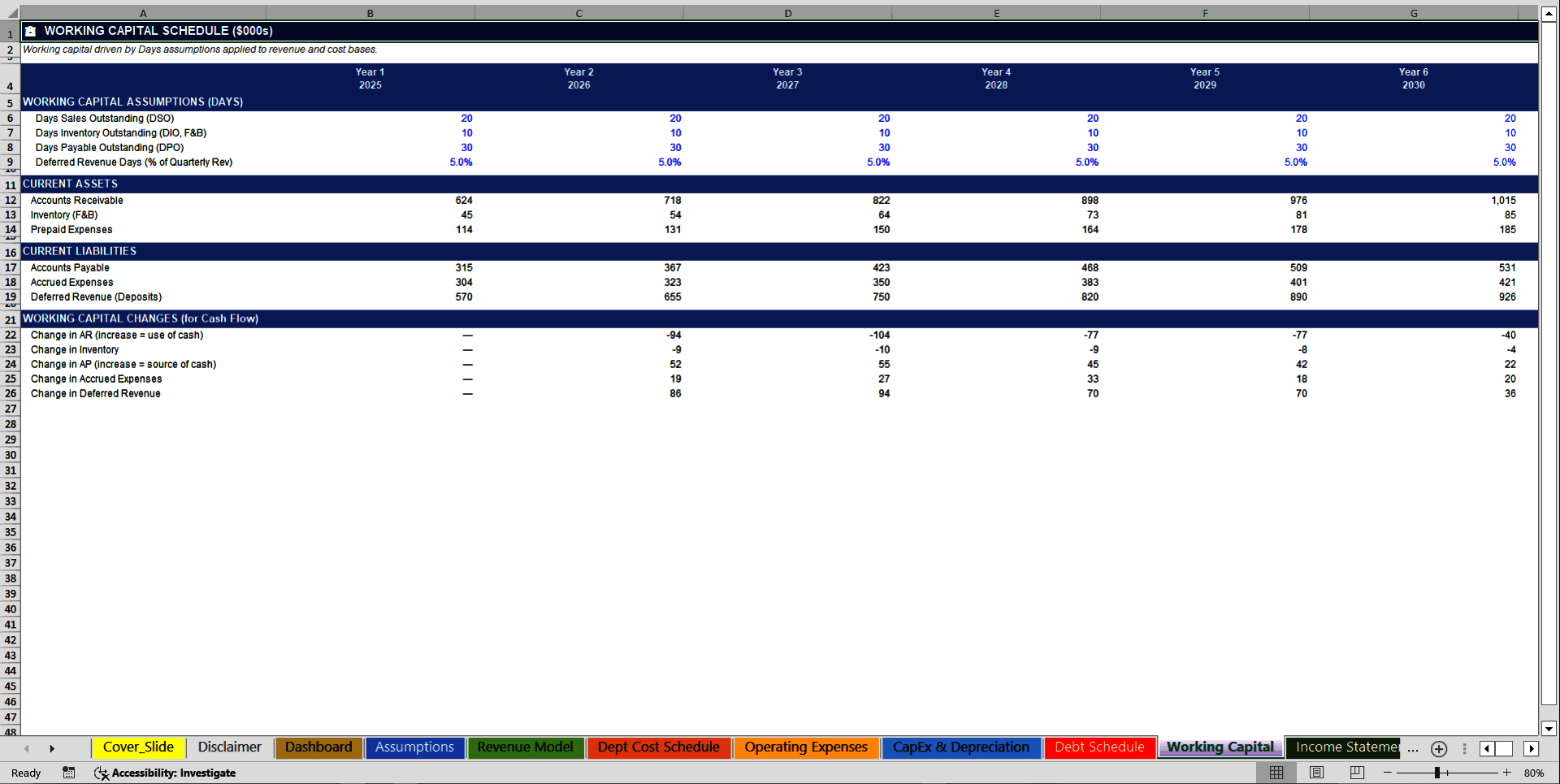Open the Accessibility: Investigate checker
Viewport: 1560px width, 784px height.
pos(166,773)
